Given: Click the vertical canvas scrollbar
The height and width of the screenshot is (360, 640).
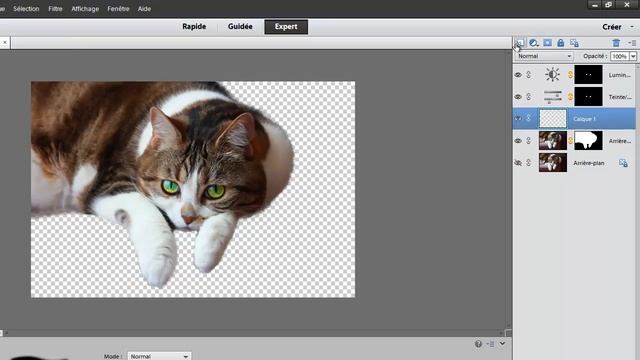Looking at the screenshot, I should tap(509, 190).
